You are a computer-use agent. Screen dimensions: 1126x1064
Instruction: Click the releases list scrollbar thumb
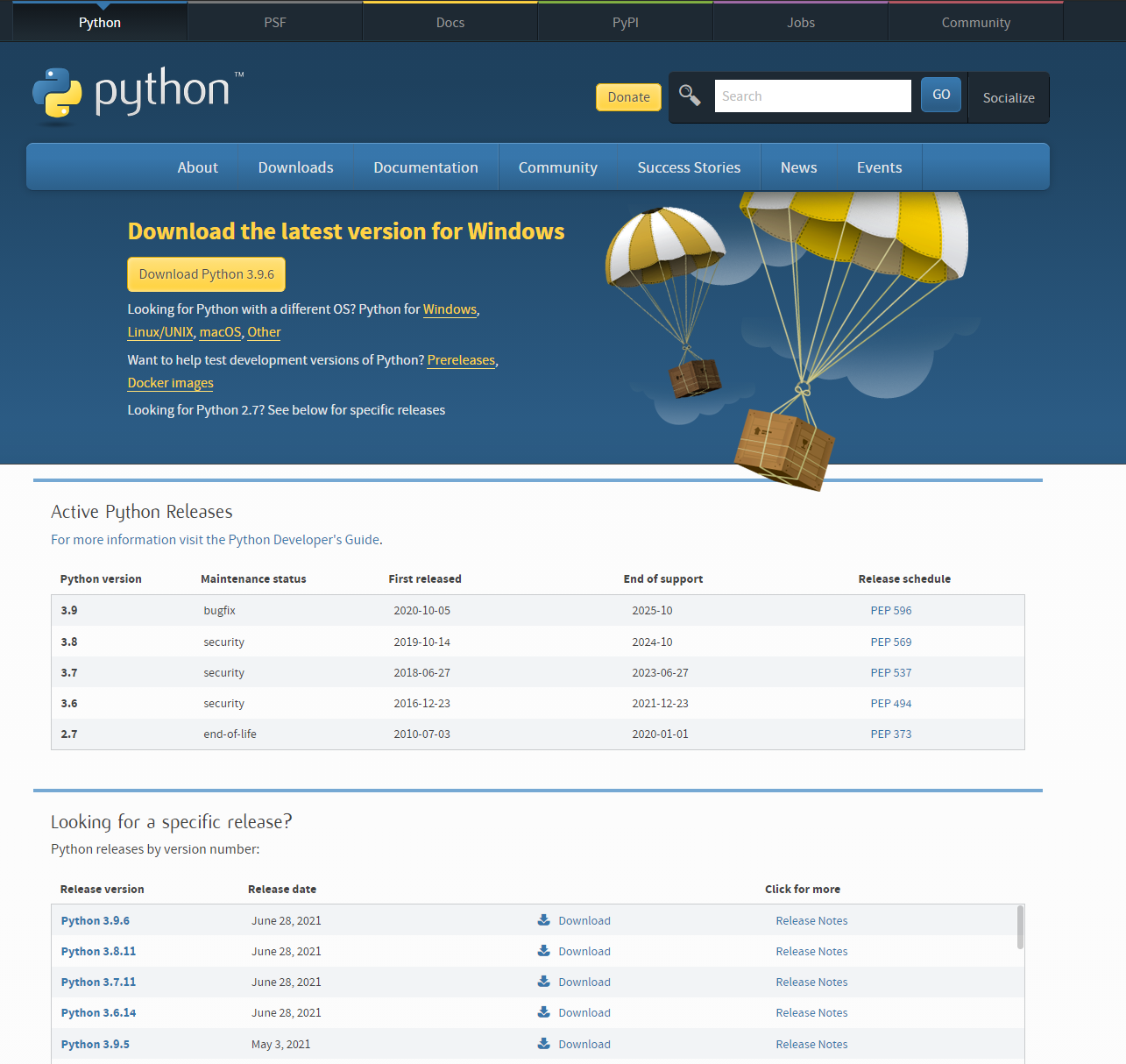[1020, 927]
